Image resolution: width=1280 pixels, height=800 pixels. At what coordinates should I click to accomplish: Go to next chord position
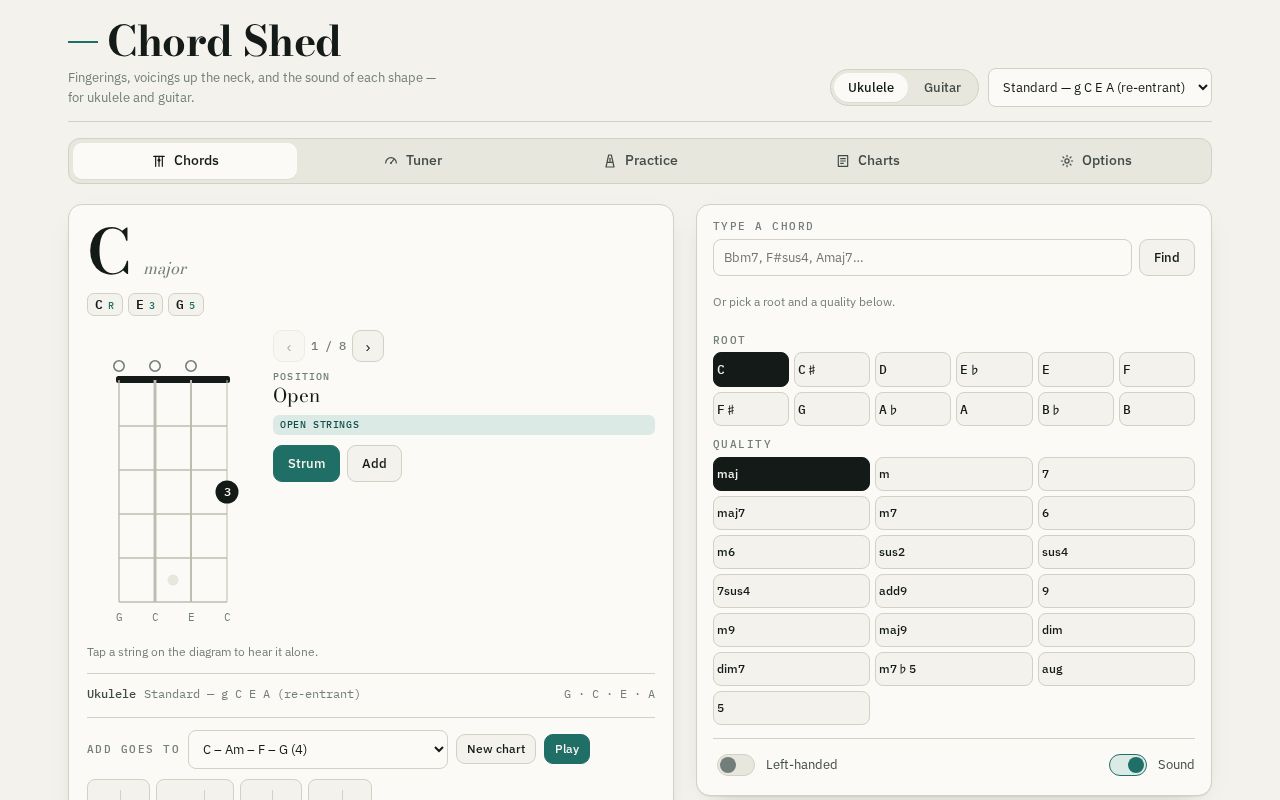click(x=368, y=346)
